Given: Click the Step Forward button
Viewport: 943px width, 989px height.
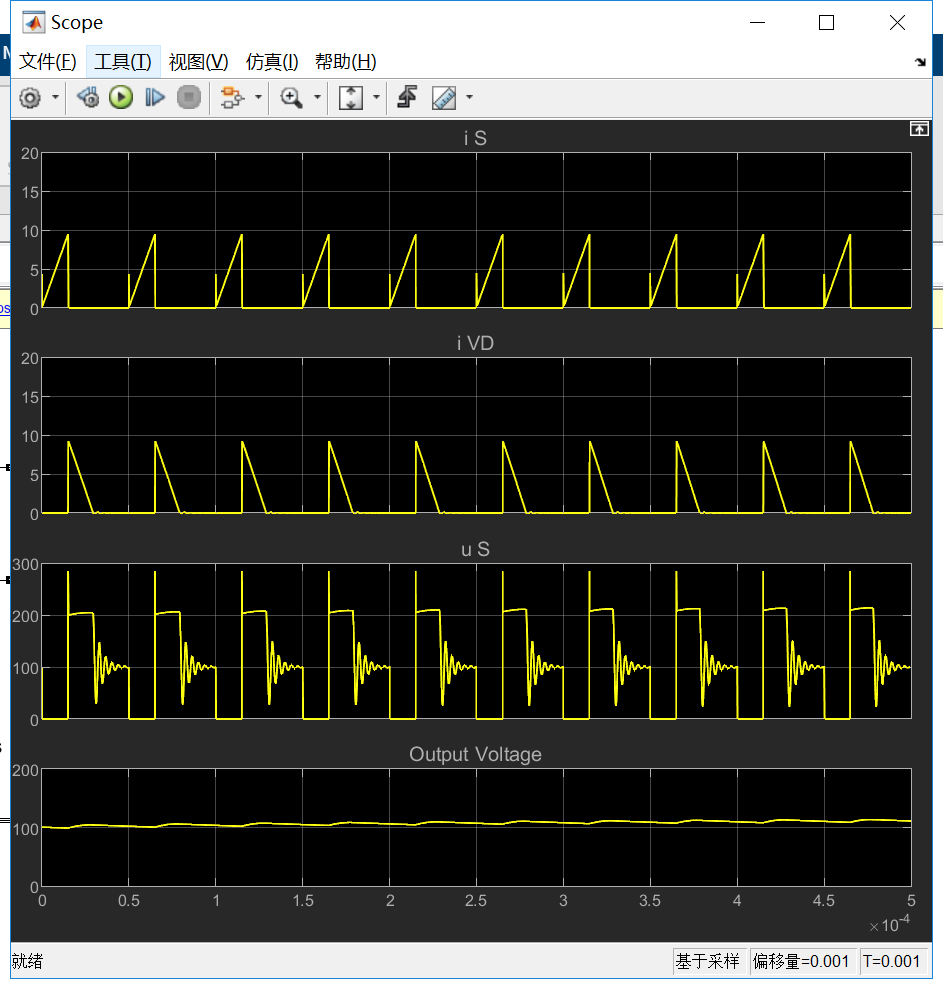Looking at the screenshot, I should point(155,98).
